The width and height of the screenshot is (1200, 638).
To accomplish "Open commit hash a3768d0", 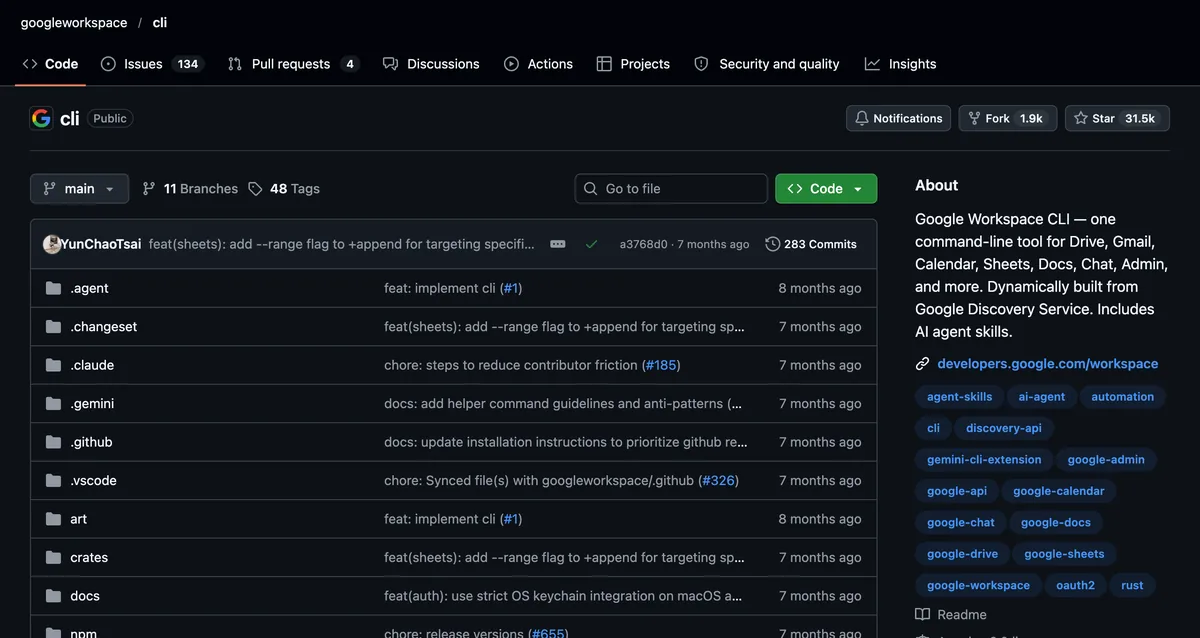I will (643, 244).
